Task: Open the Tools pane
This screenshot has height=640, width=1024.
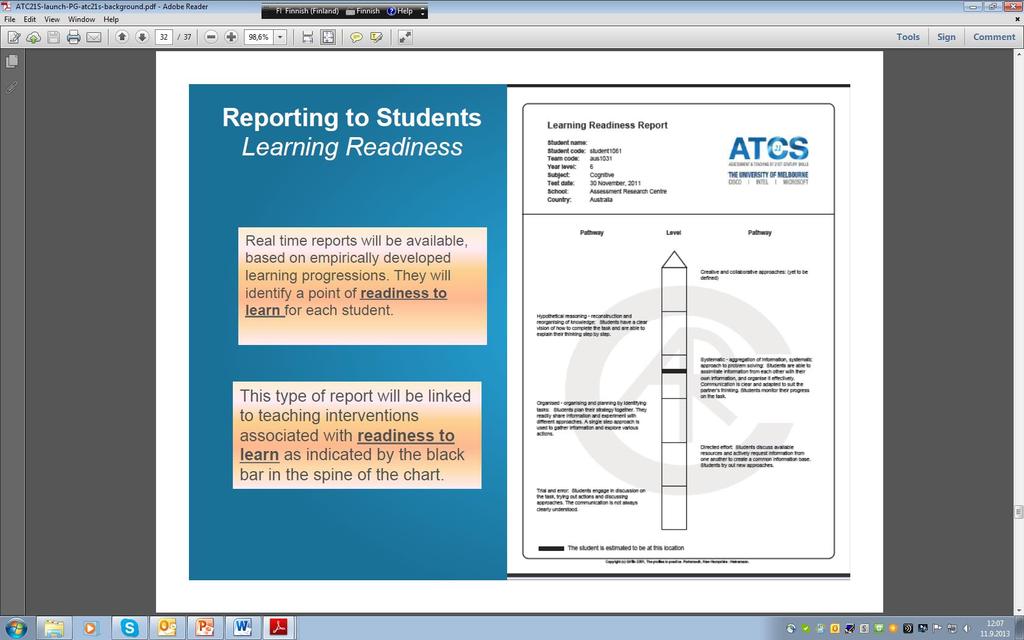Action: tap(908, 37)
